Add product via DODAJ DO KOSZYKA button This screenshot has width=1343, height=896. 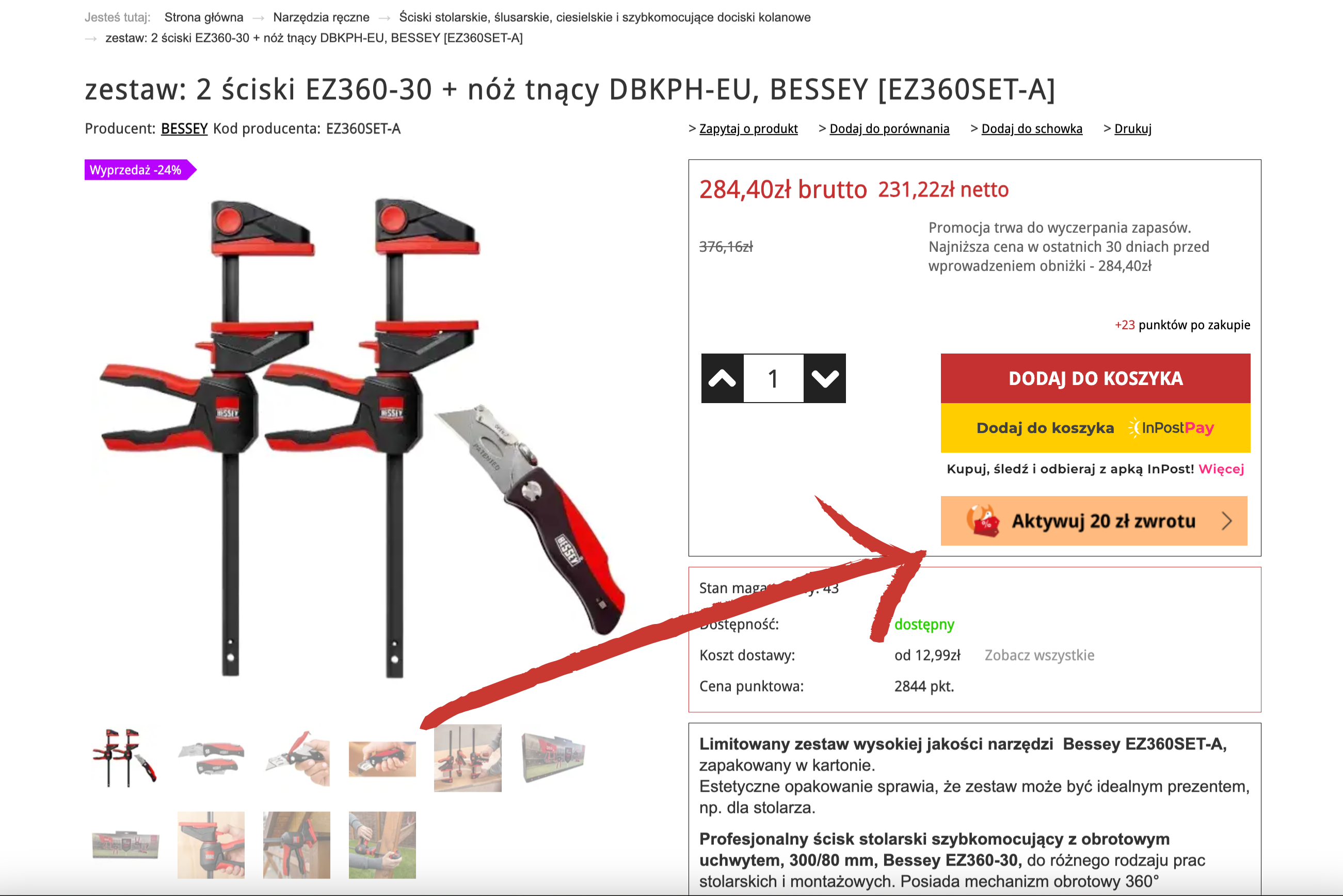pos(1095,378)
